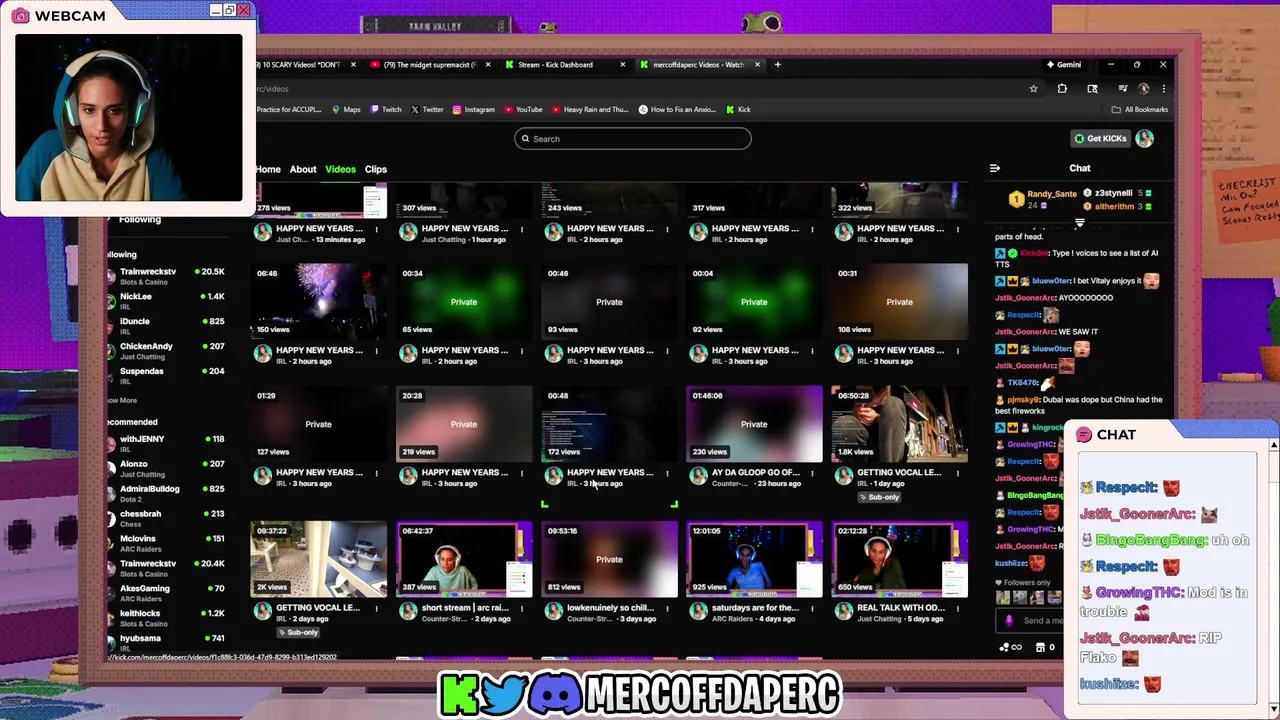The height and width of the screenshot is (720, 1280).
Task: Open Trainwreckstv channel under Following
Action: click(x=165, y=276)
